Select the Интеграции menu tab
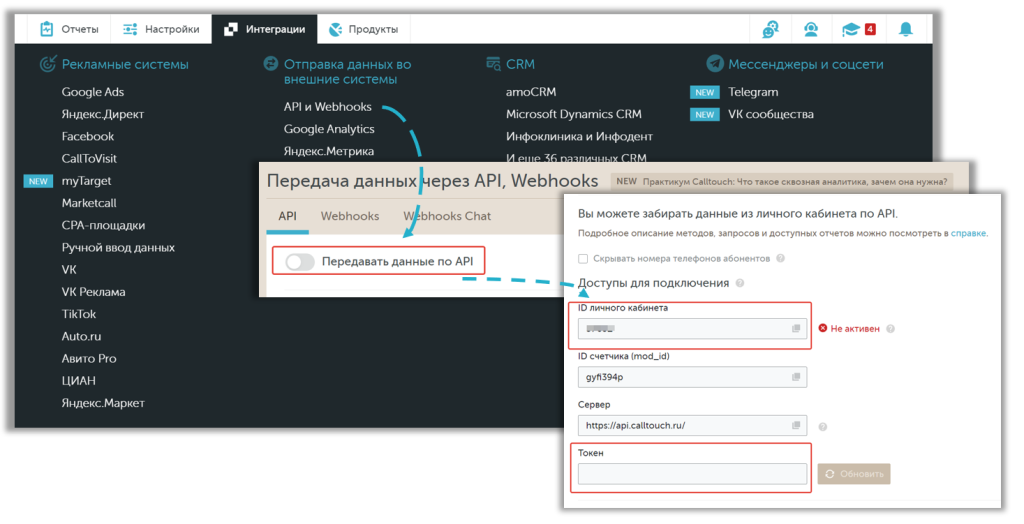This screenshot has height=524, width=1024. (x=264, y=29)
